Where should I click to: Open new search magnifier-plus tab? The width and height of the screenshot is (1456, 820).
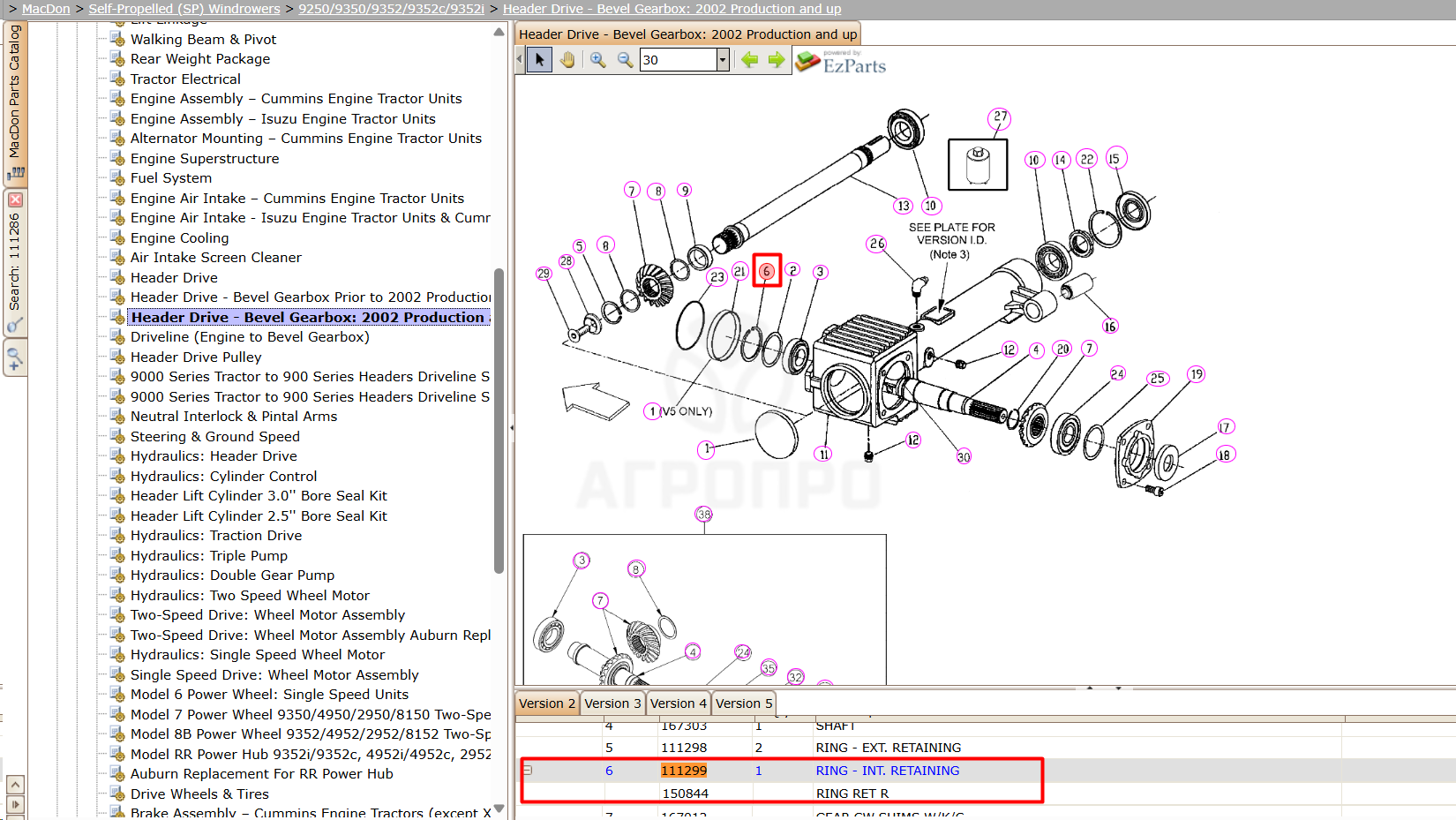pos(15,358)
